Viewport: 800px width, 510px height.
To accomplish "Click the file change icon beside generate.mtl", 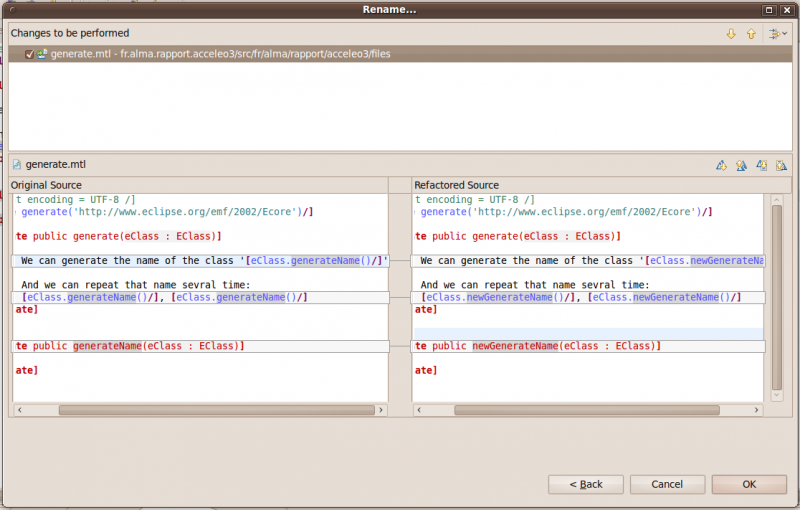I will [42, 54].
